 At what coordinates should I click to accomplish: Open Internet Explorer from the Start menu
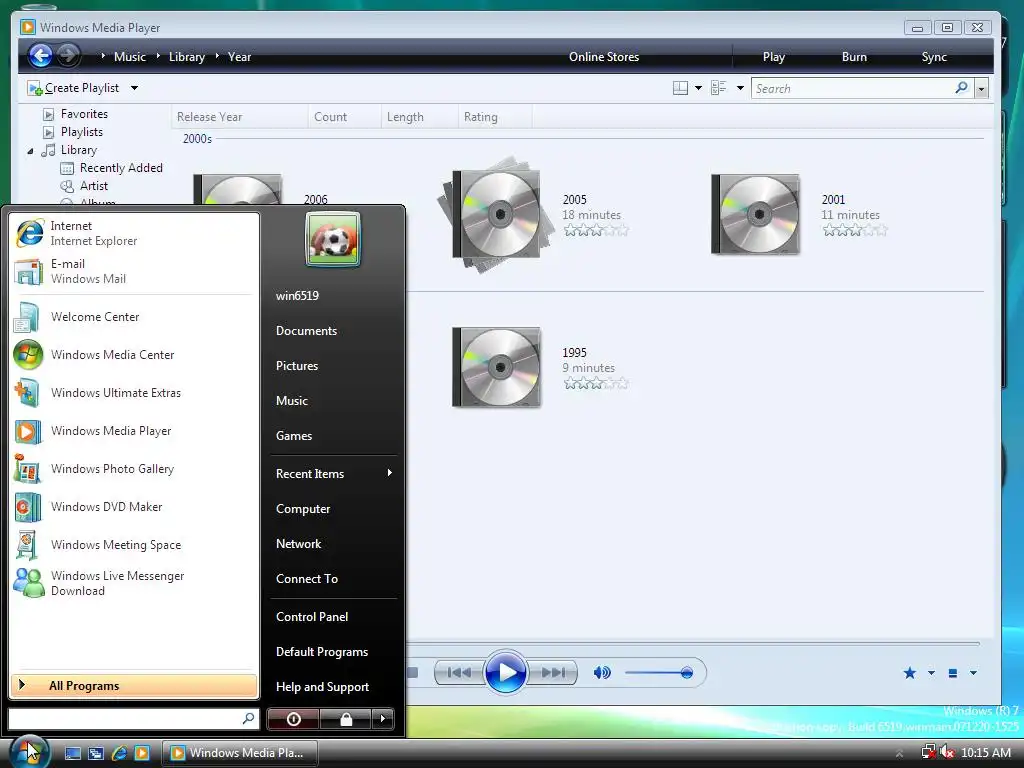(134, 233)
